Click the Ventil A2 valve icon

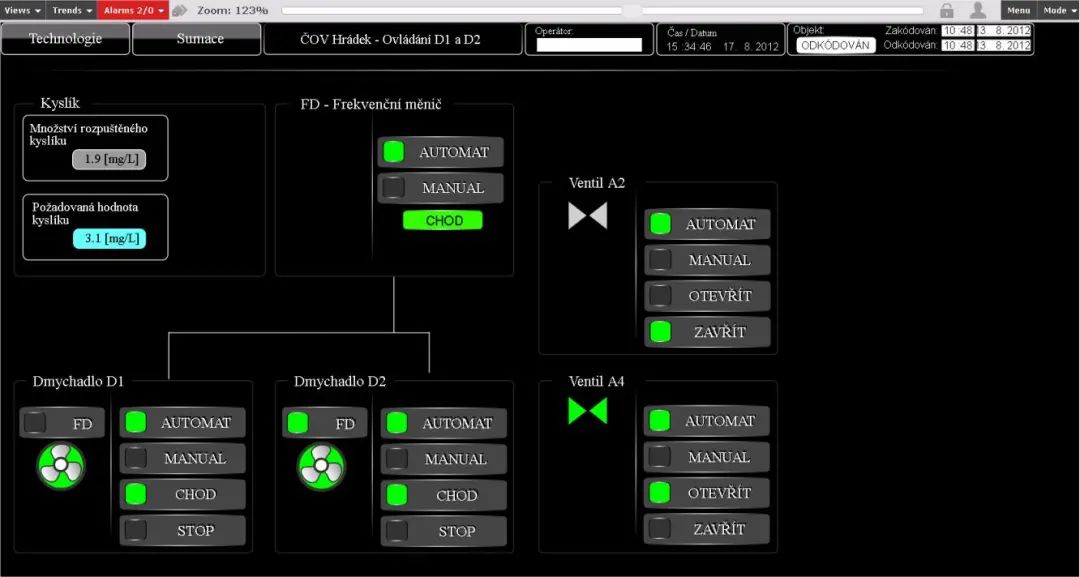(588, 216)
